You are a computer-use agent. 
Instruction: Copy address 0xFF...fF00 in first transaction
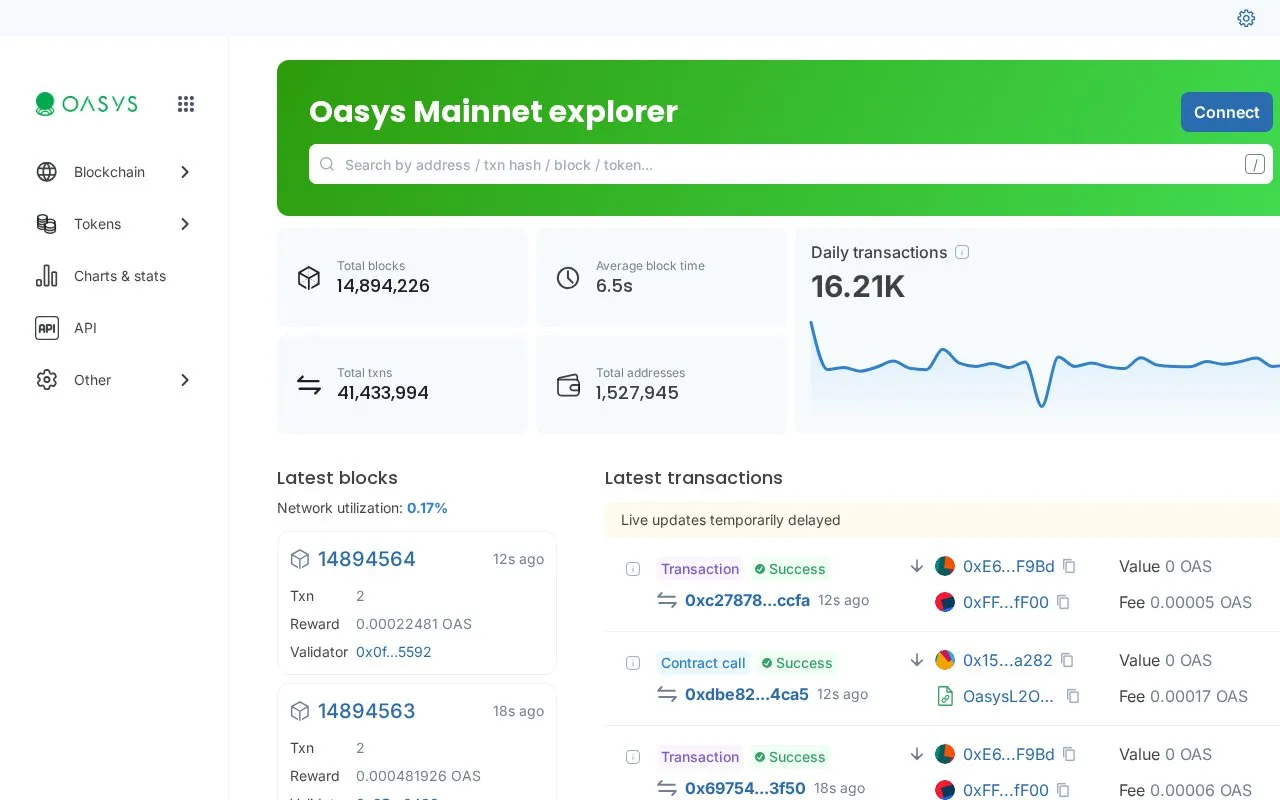[1063, 602]
